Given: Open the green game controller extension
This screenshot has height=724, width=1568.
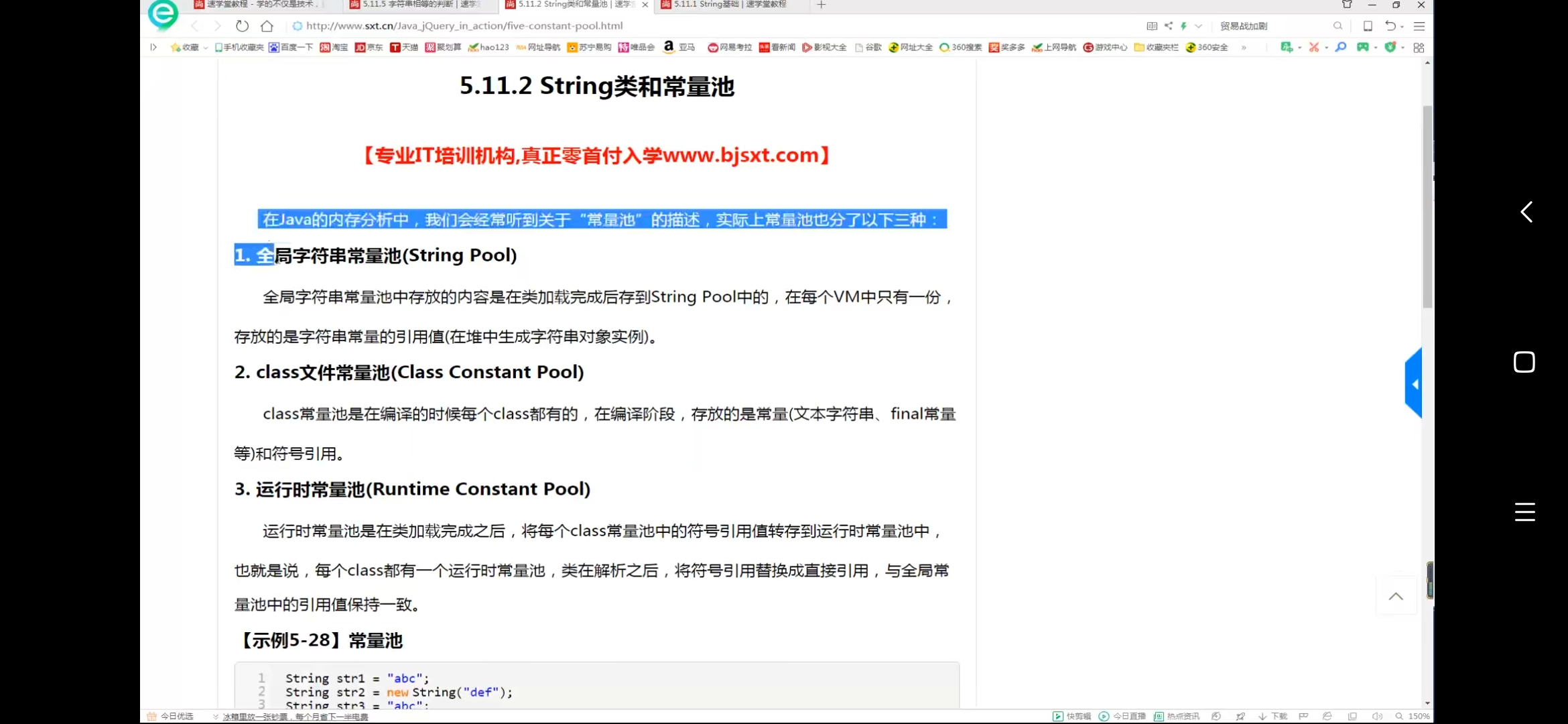Looking at the screenshot, I should click(x=1362, y=48).
